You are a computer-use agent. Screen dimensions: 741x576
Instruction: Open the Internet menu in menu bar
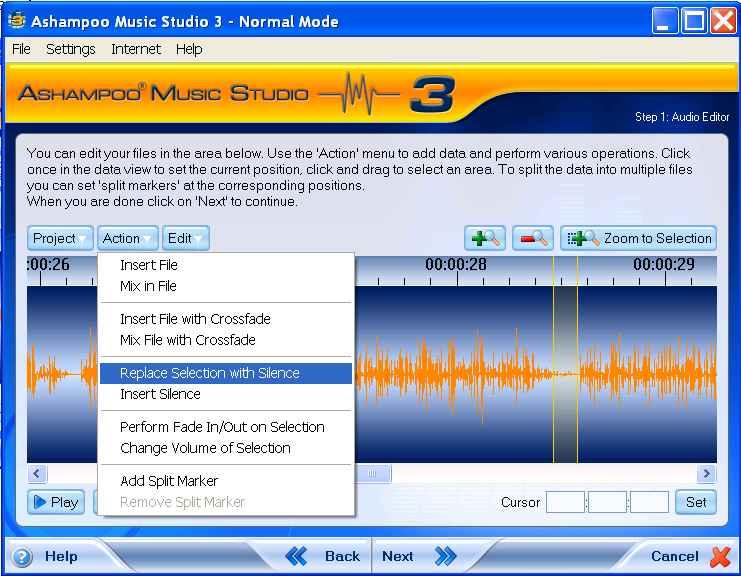pyautogui.click(x=136, y=49)
